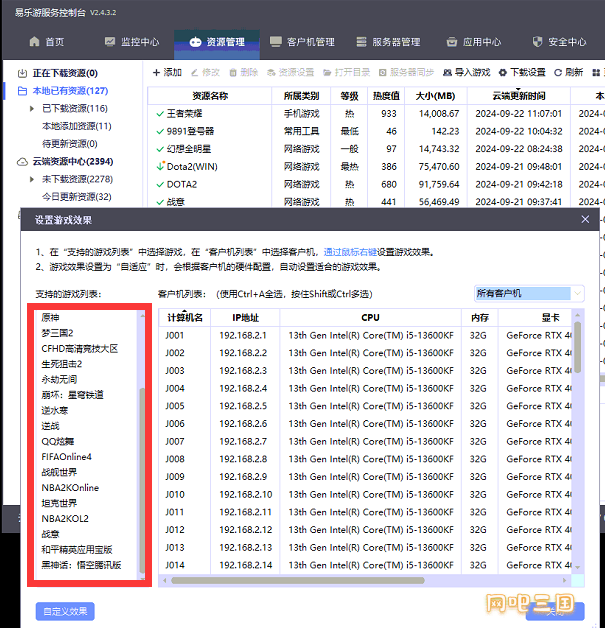Sort clients by CPU column header
605x628 pixels.
click(x=370, y=318)
